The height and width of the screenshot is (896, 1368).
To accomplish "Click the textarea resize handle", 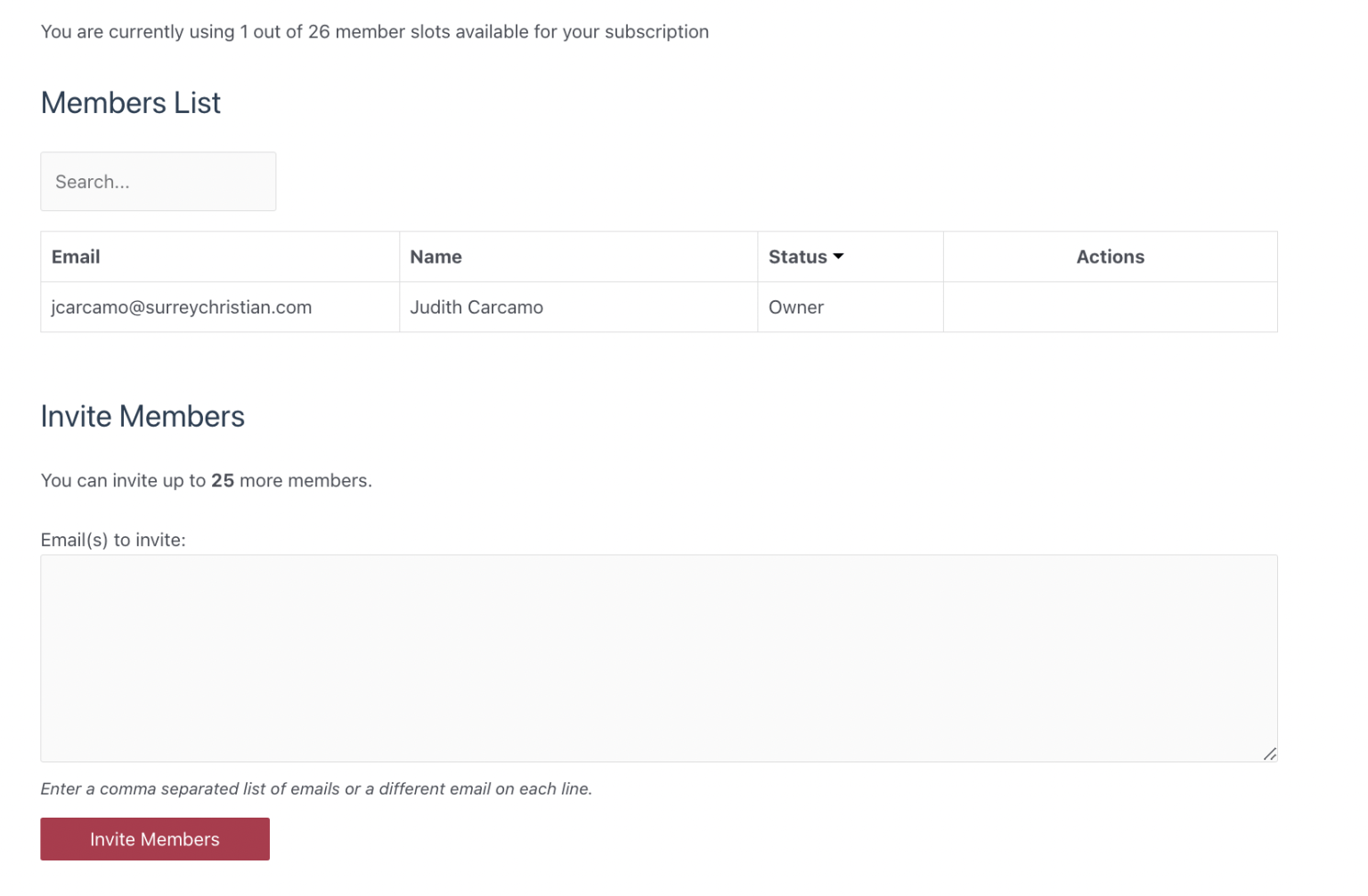I will [x=1270, y=753].
